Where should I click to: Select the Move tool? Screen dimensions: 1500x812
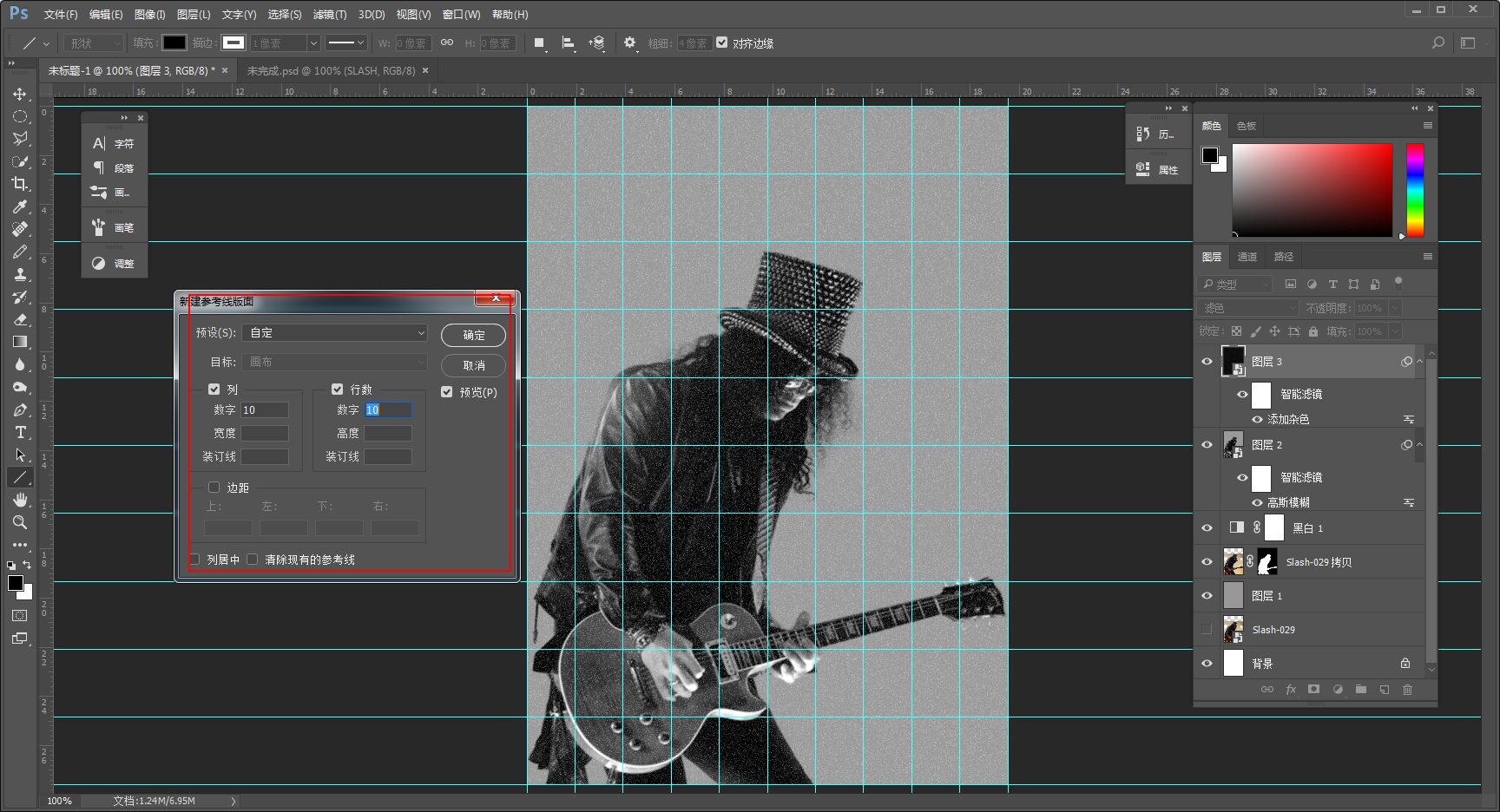(x=19, y=94)
